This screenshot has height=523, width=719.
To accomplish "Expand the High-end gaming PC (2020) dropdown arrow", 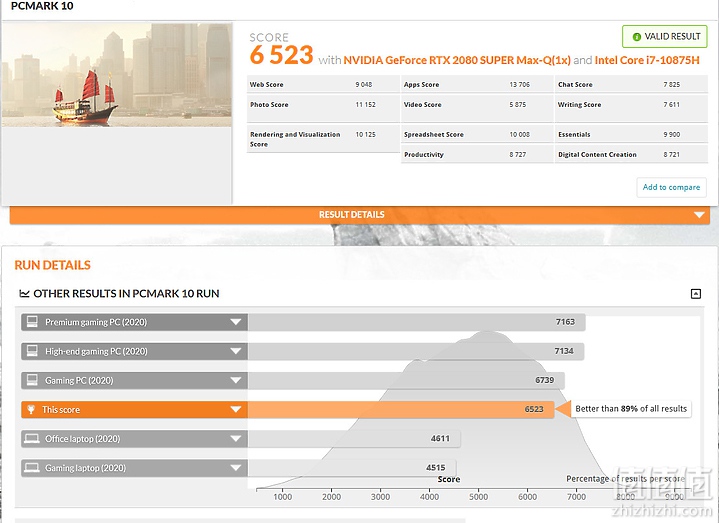I will [236, 351].
